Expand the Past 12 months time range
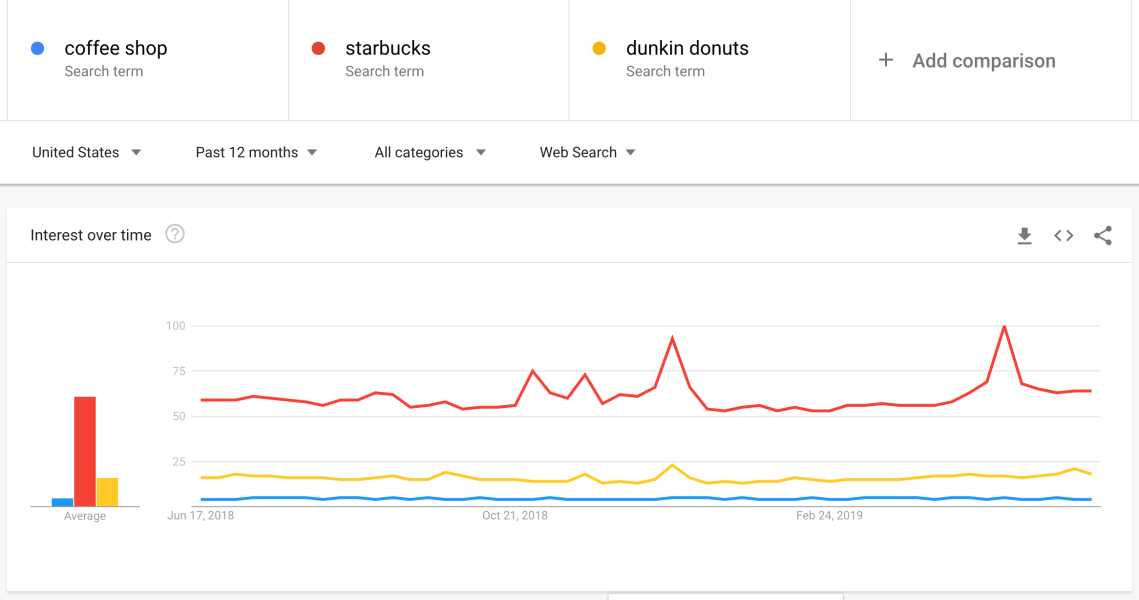This screenshot has width=1139, height=600. (256, 152)
